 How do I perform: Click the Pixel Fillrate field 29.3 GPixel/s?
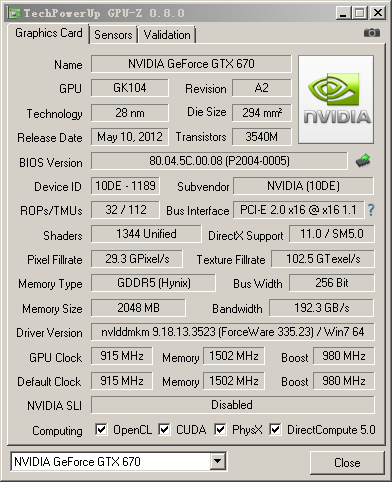click(137, 259)
